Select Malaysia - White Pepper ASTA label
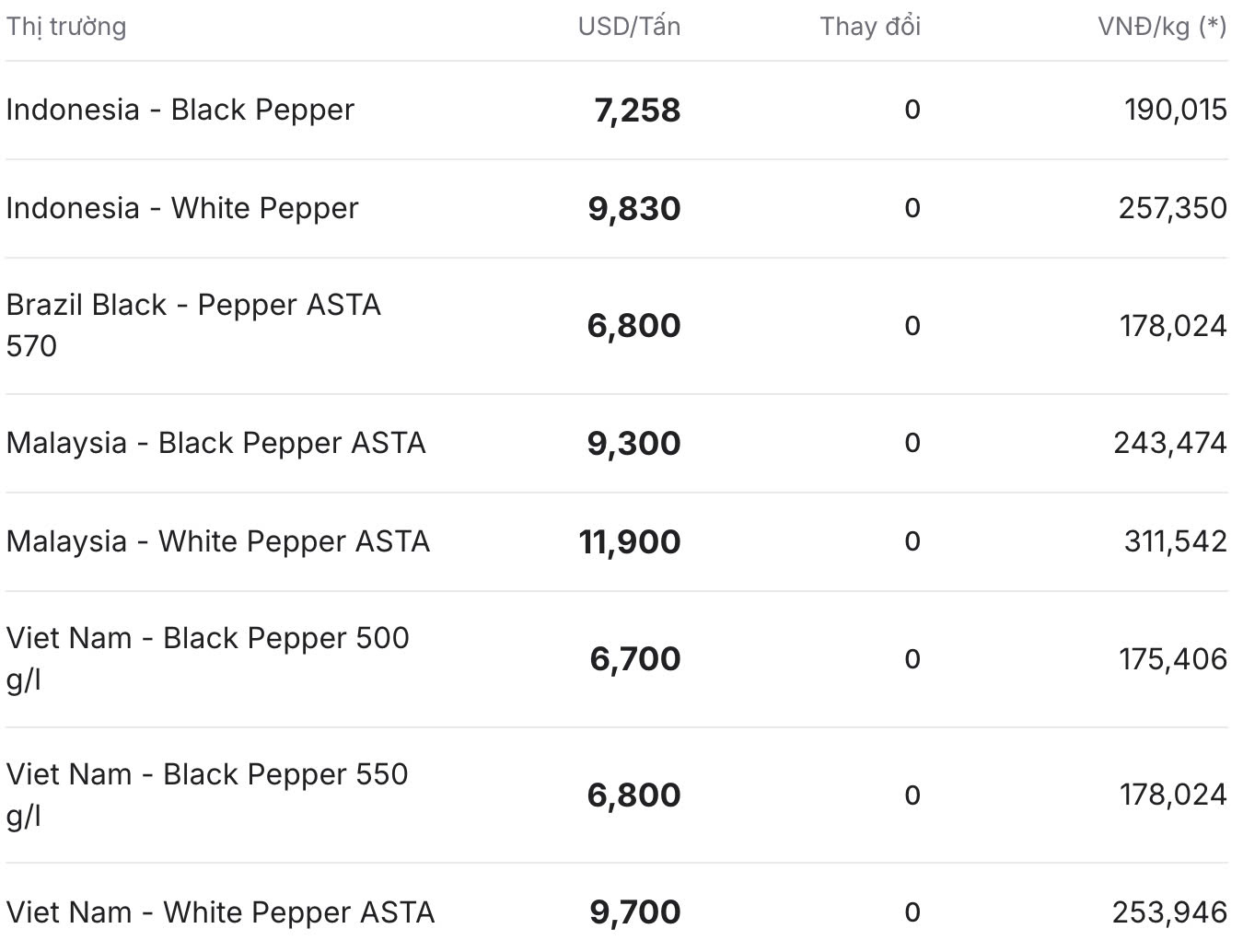This screenshot has height=952, width=1243. pos(218,541)
